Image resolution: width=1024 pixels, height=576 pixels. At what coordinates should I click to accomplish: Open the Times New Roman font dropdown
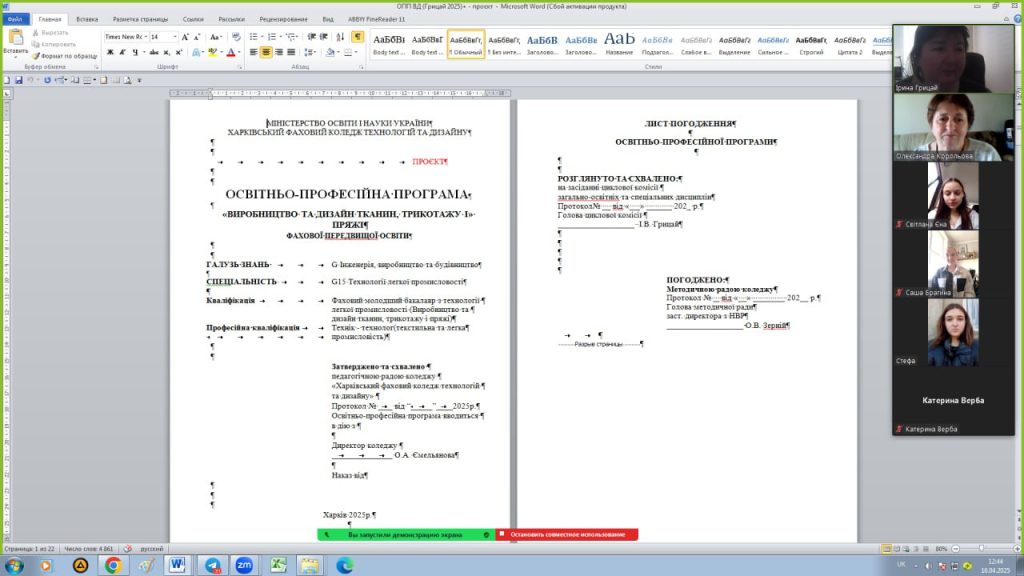coord(143,36)
